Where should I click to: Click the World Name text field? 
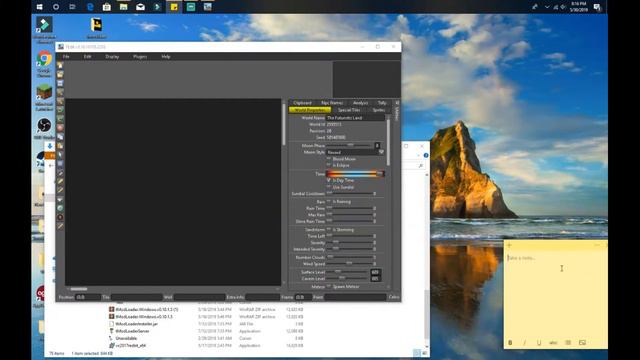355,118
